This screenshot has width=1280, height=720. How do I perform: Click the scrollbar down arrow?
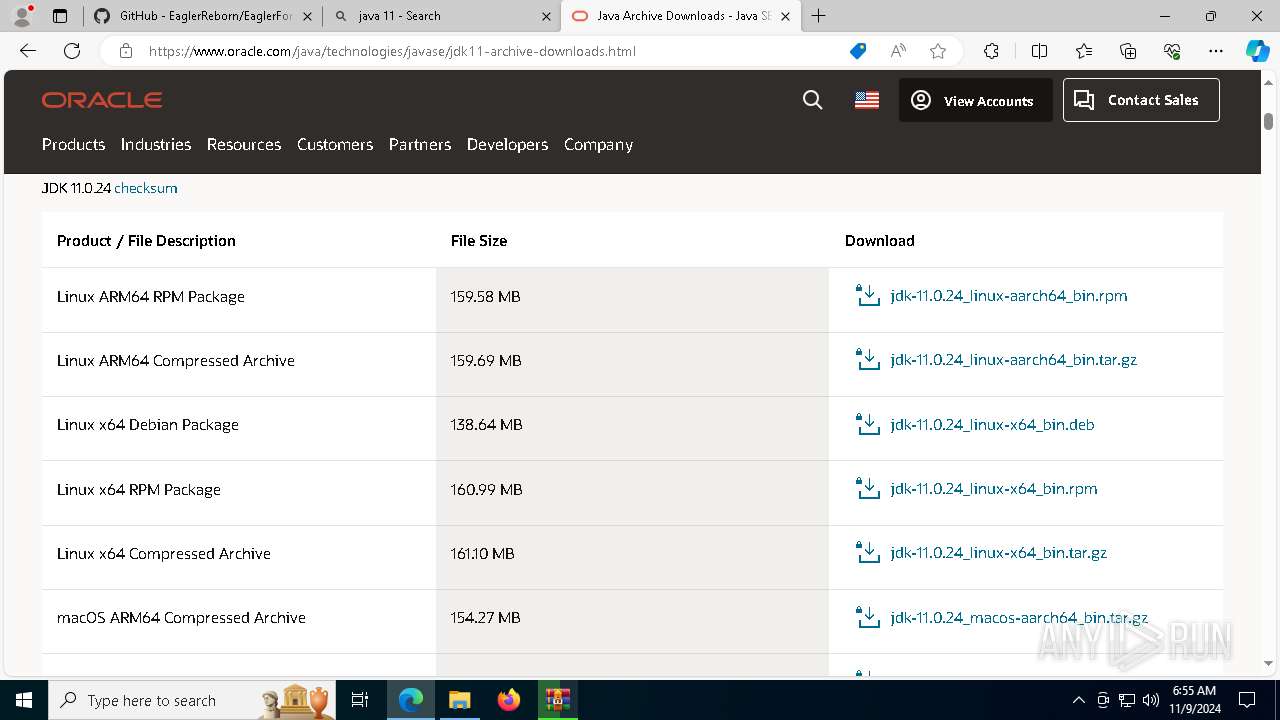[1269, 663]
